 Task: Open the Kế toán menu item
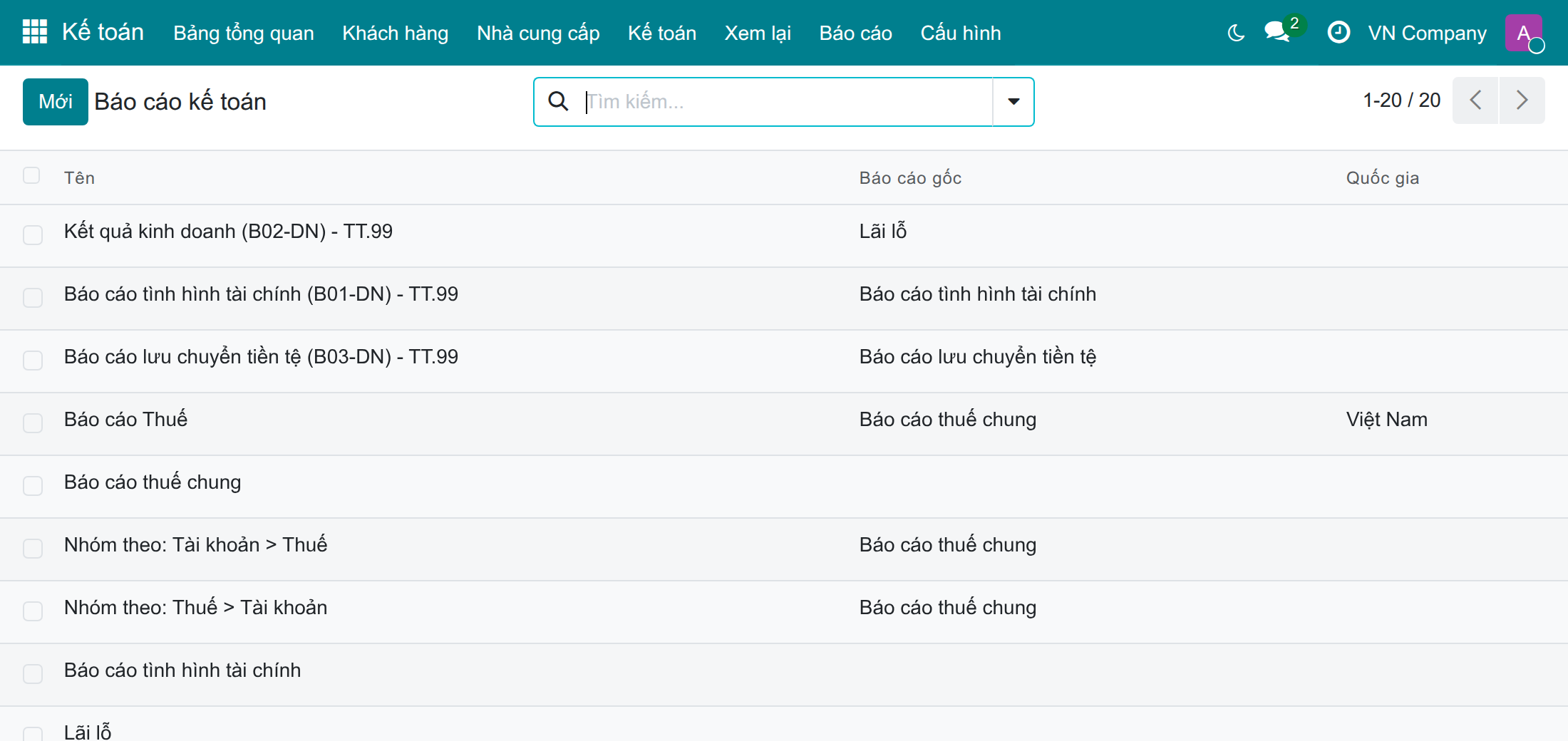point(662,33)
